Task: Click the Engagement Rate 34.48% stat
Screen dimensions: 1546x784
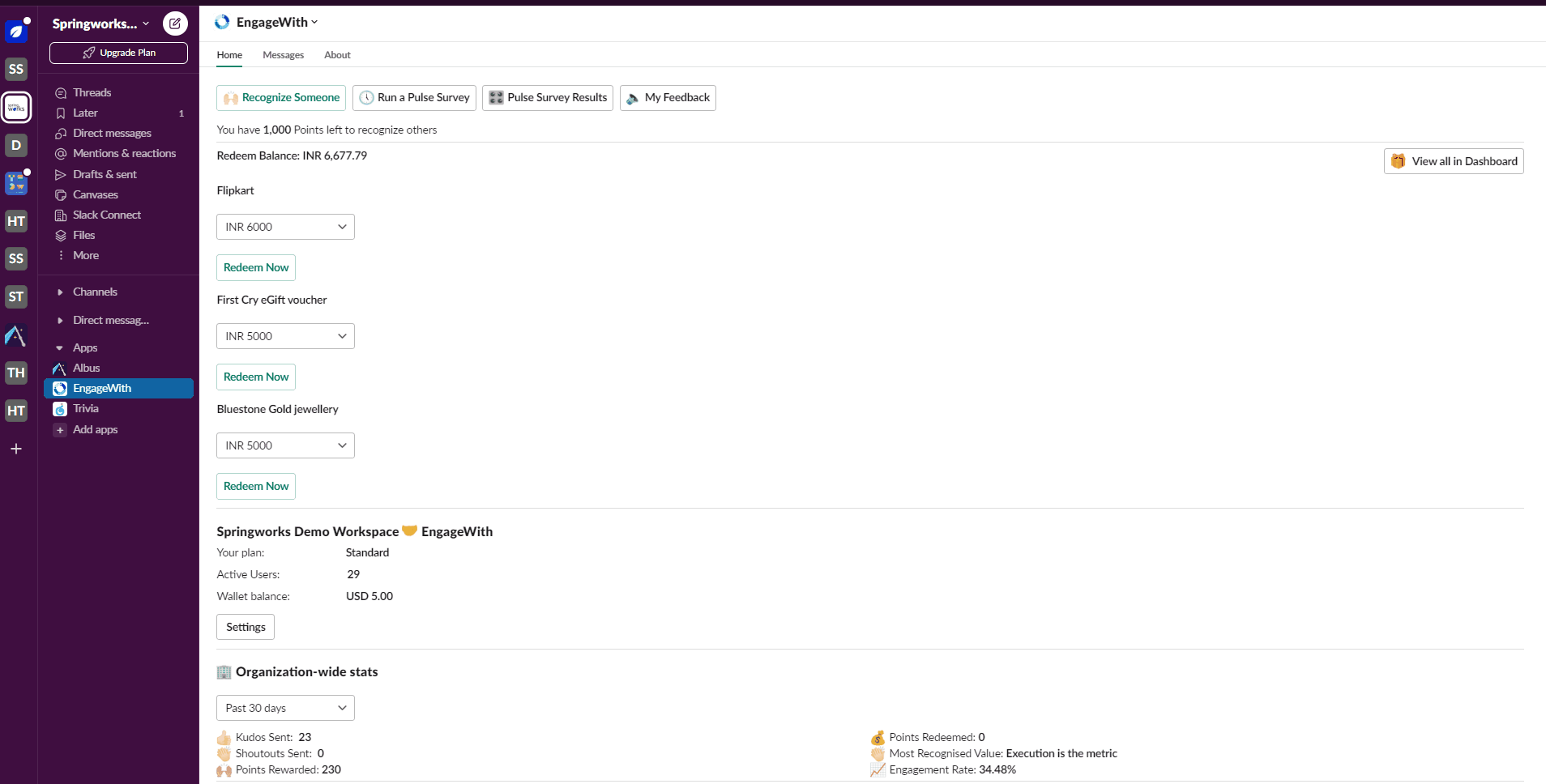Action: click(943, 769)
